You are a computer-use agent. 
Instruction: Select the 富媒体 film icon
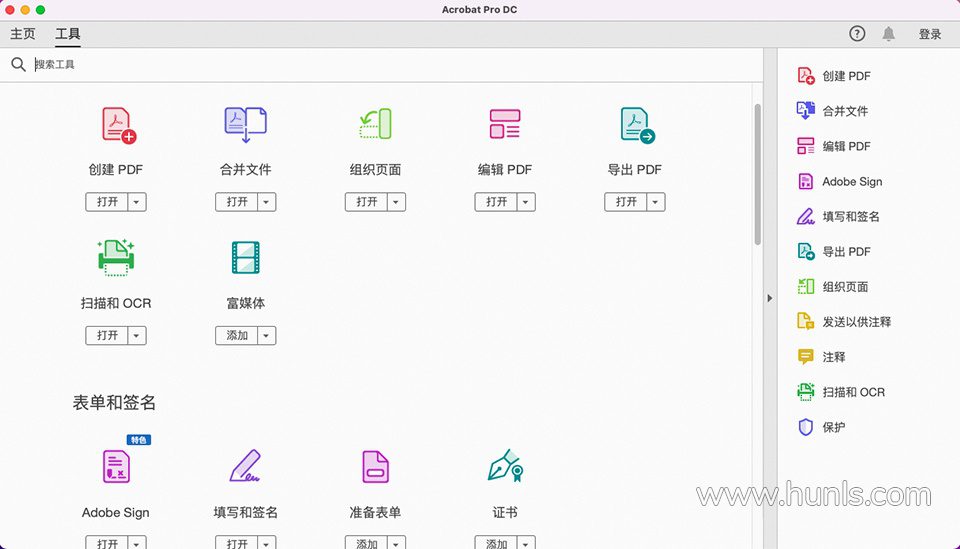pos(245,258)
